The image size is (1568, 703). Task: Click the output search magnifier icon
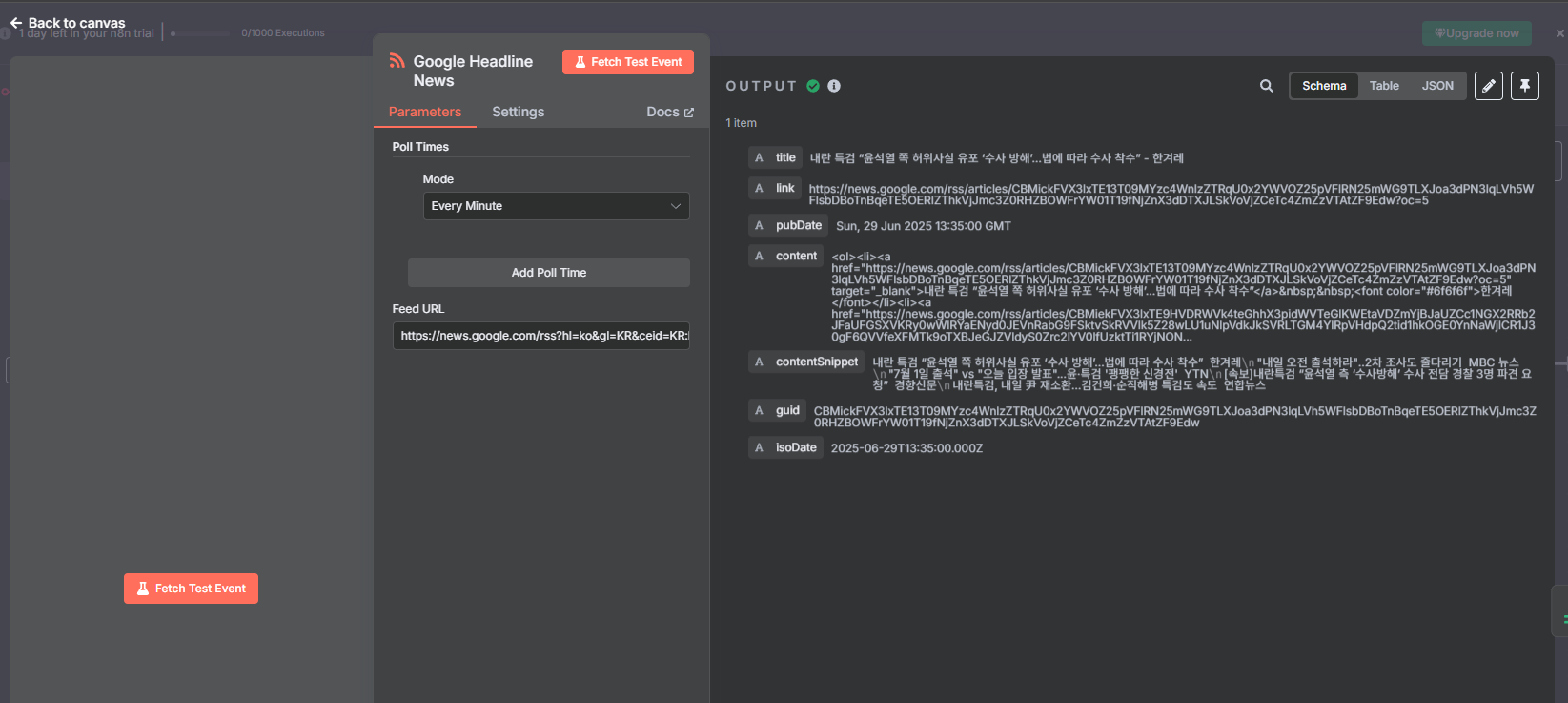(x=1267, y=86)
